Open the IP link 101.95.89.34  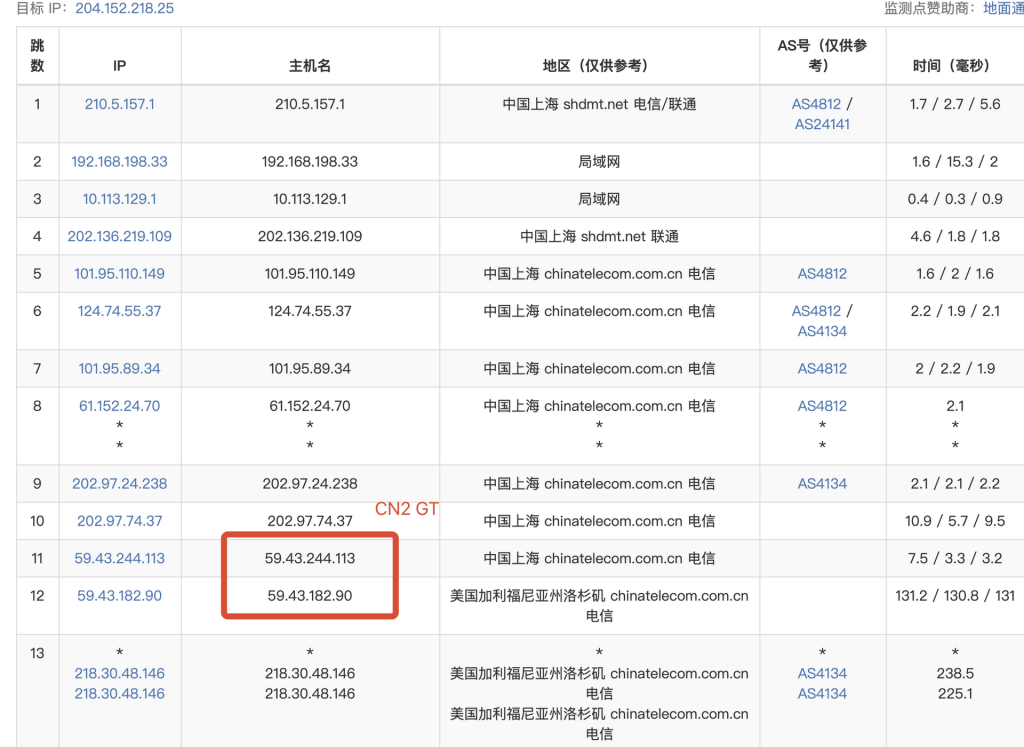click(119, 368)
